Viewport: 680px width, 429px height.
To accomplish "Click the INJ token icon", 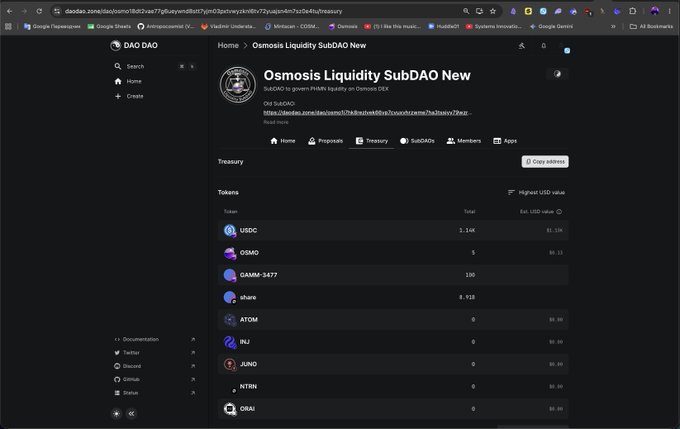I will tap(230, 342).
